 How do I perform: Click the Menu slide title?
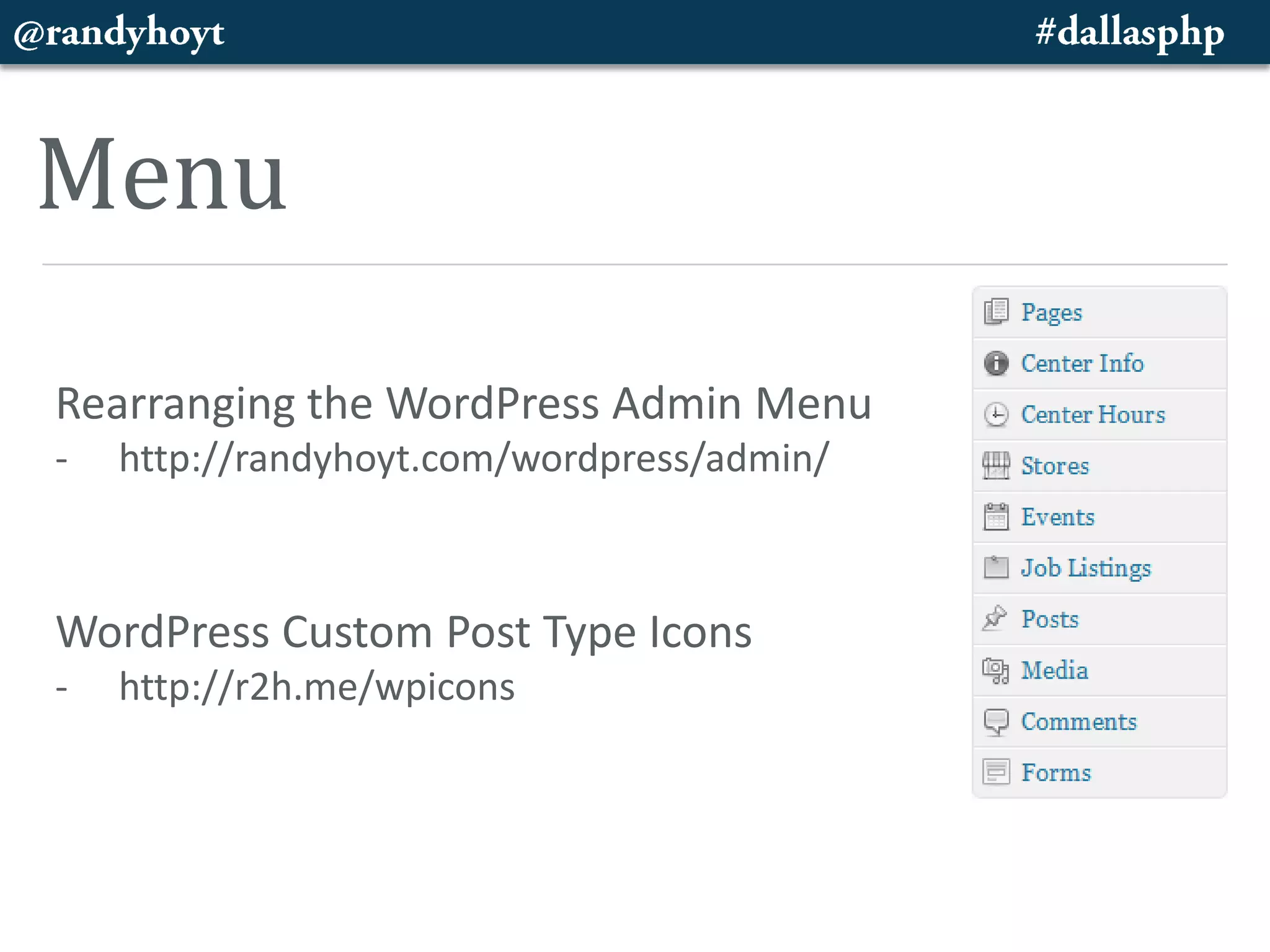pyautogui.click(x=162, y=174)
